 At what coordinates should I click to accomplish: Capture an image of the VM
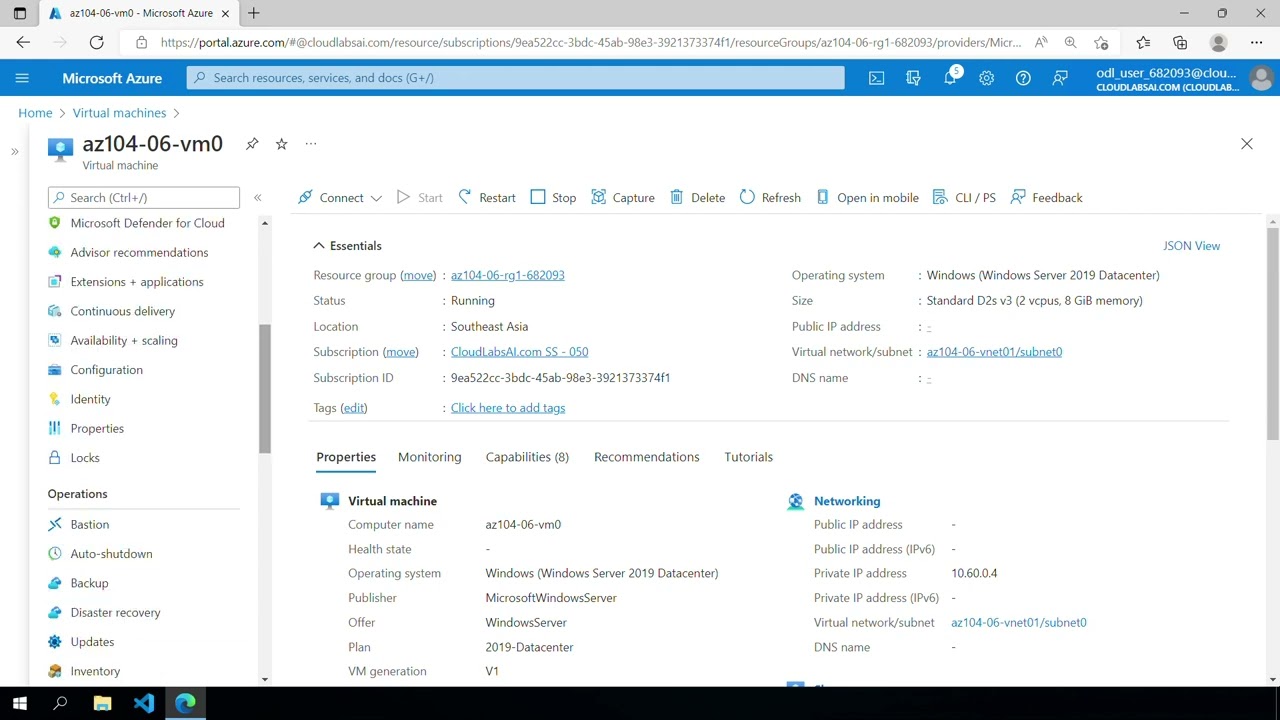pyautogui.click(x=623, y=198)
